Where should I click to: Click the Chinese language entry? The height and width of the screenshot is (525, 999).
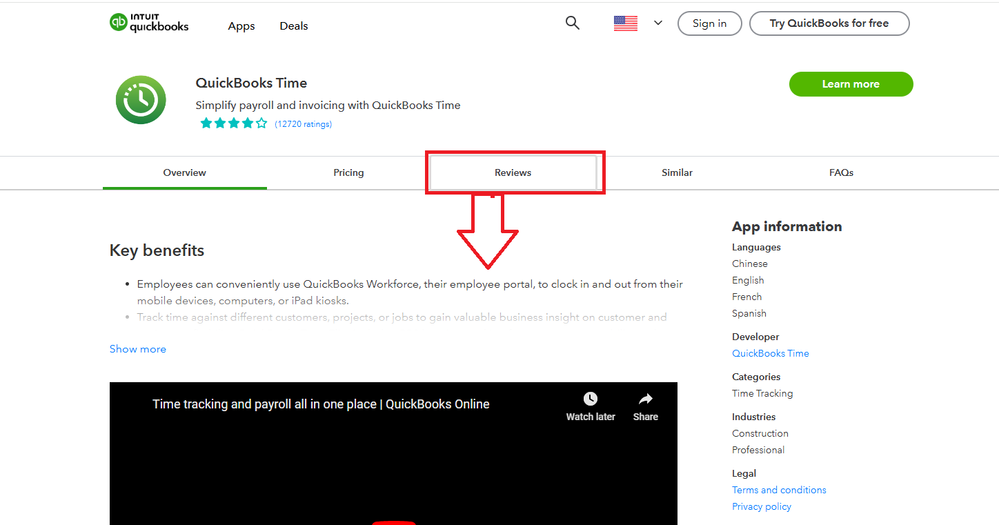pyautogui.click(x=749, y=264)
